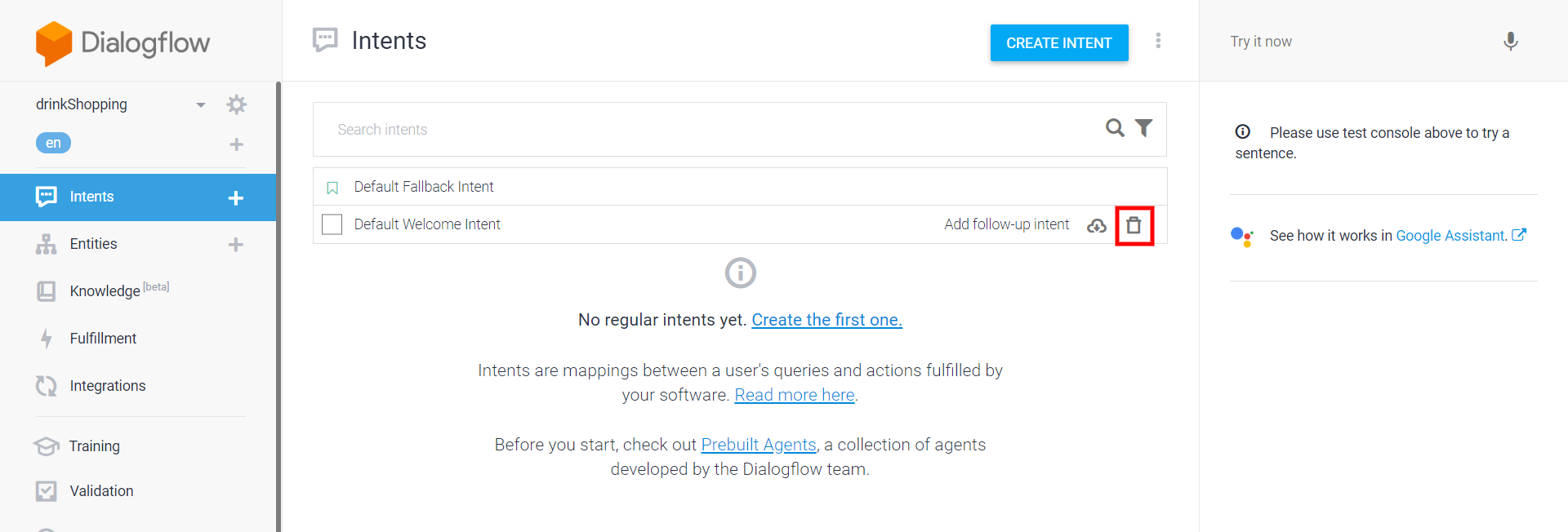Viewport: 1568px width, 532px height.
Task: Open Knowledge beta section
Action: point(119,290)
